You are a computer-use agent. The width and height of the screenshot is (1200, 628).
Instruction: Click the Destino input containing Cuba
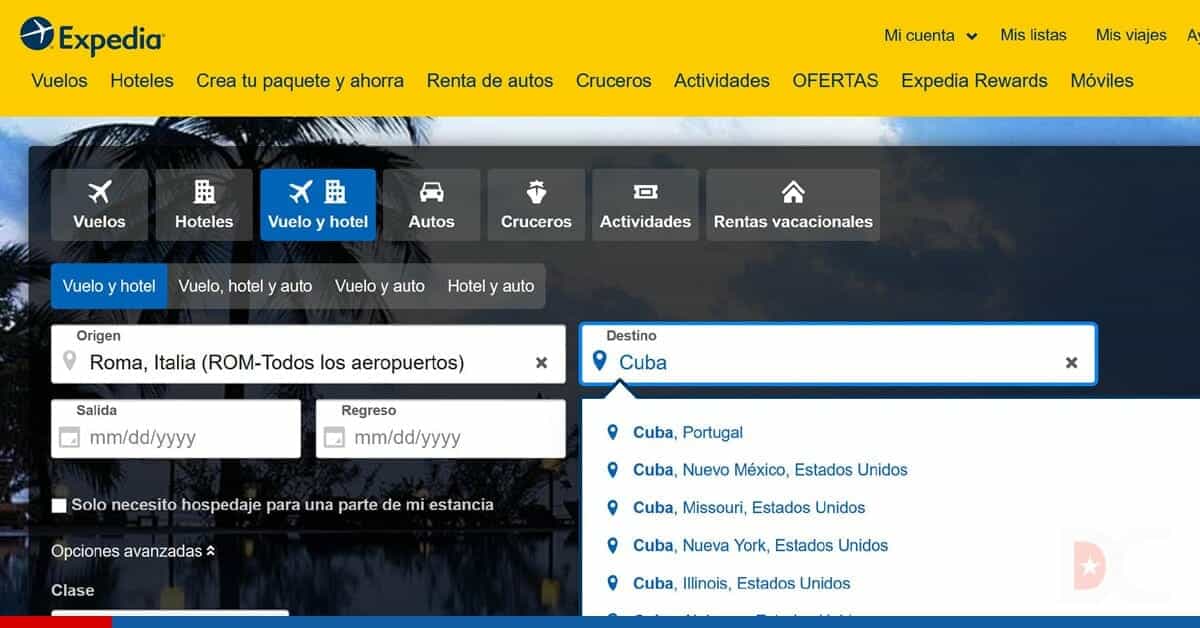click(838, 354)
